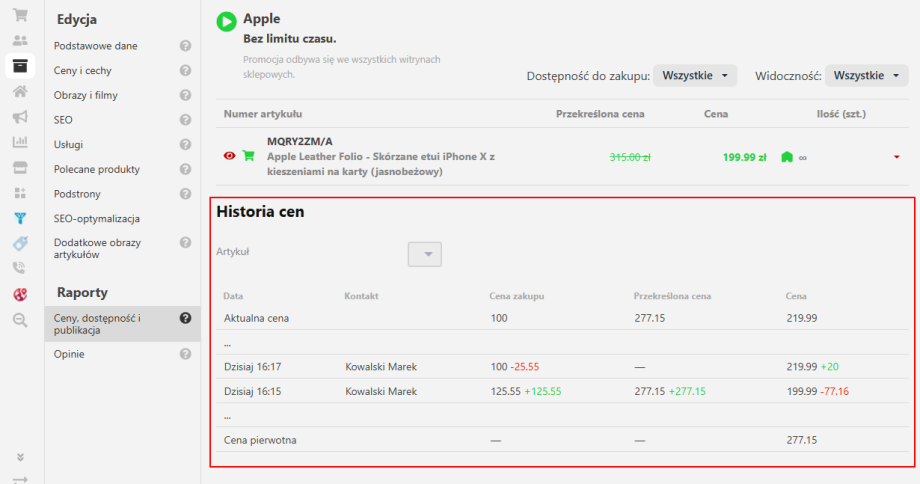Open Dodatkowe obrazy artykułów menu item

[x=97, y=248]
